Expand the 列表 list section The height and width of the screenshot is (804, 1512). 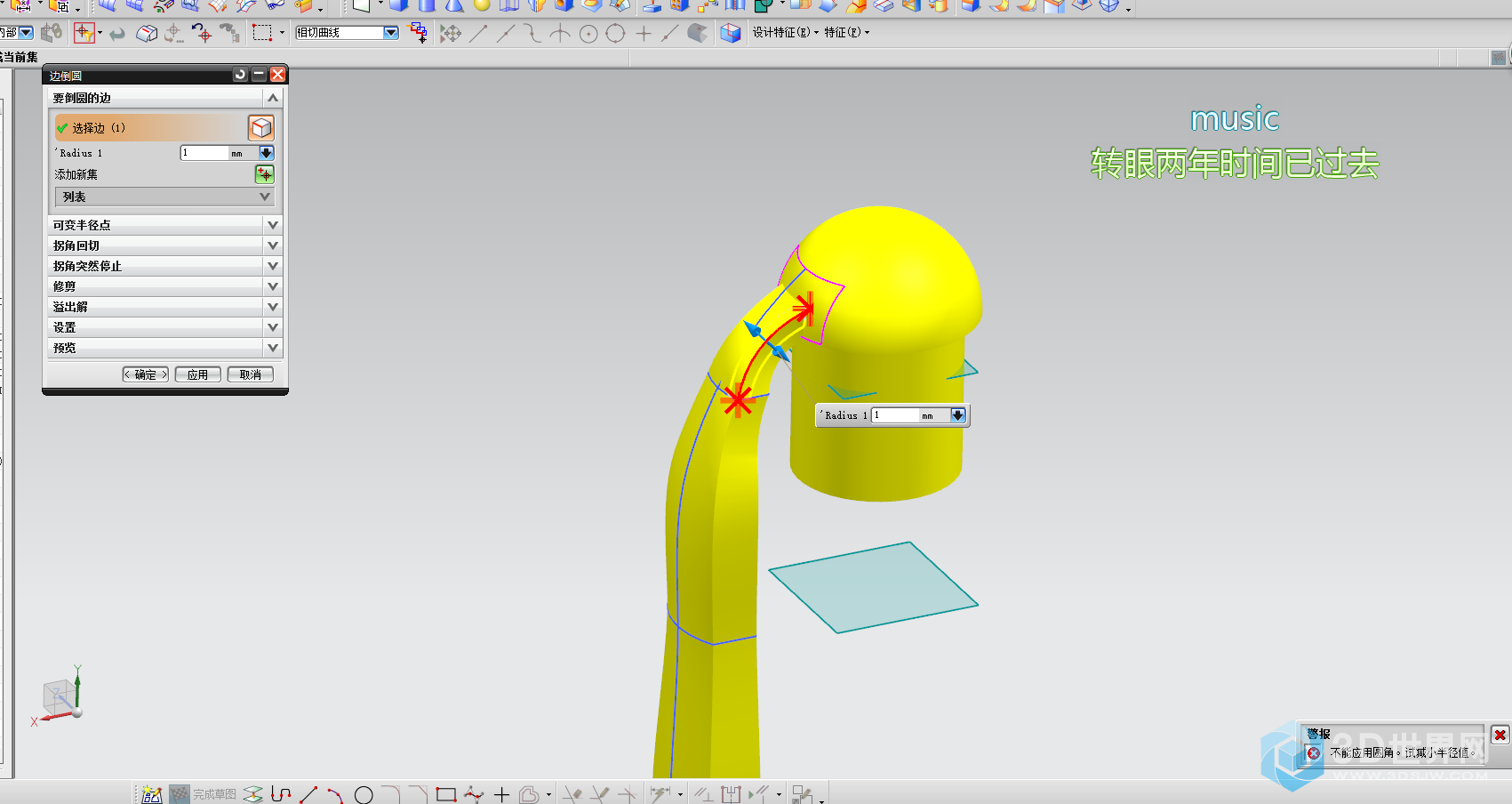(x=164, y=197)
